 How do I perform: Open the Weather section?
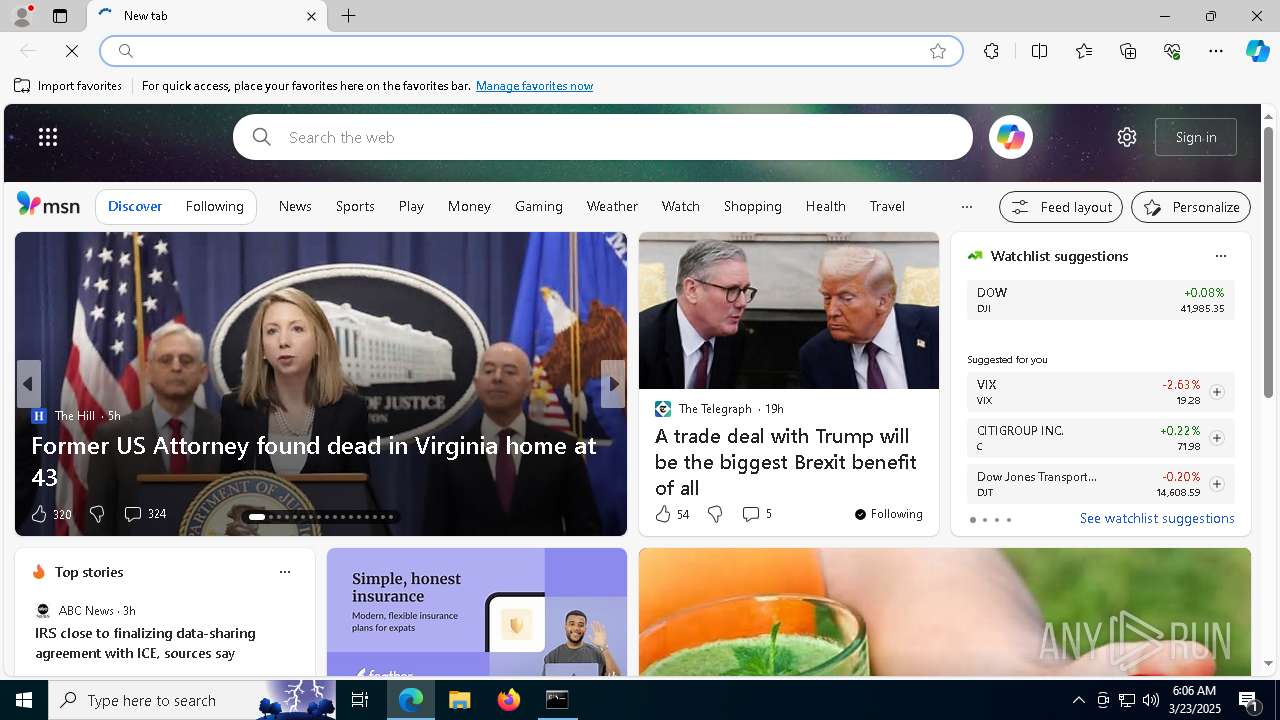click(x=612, y=206)
